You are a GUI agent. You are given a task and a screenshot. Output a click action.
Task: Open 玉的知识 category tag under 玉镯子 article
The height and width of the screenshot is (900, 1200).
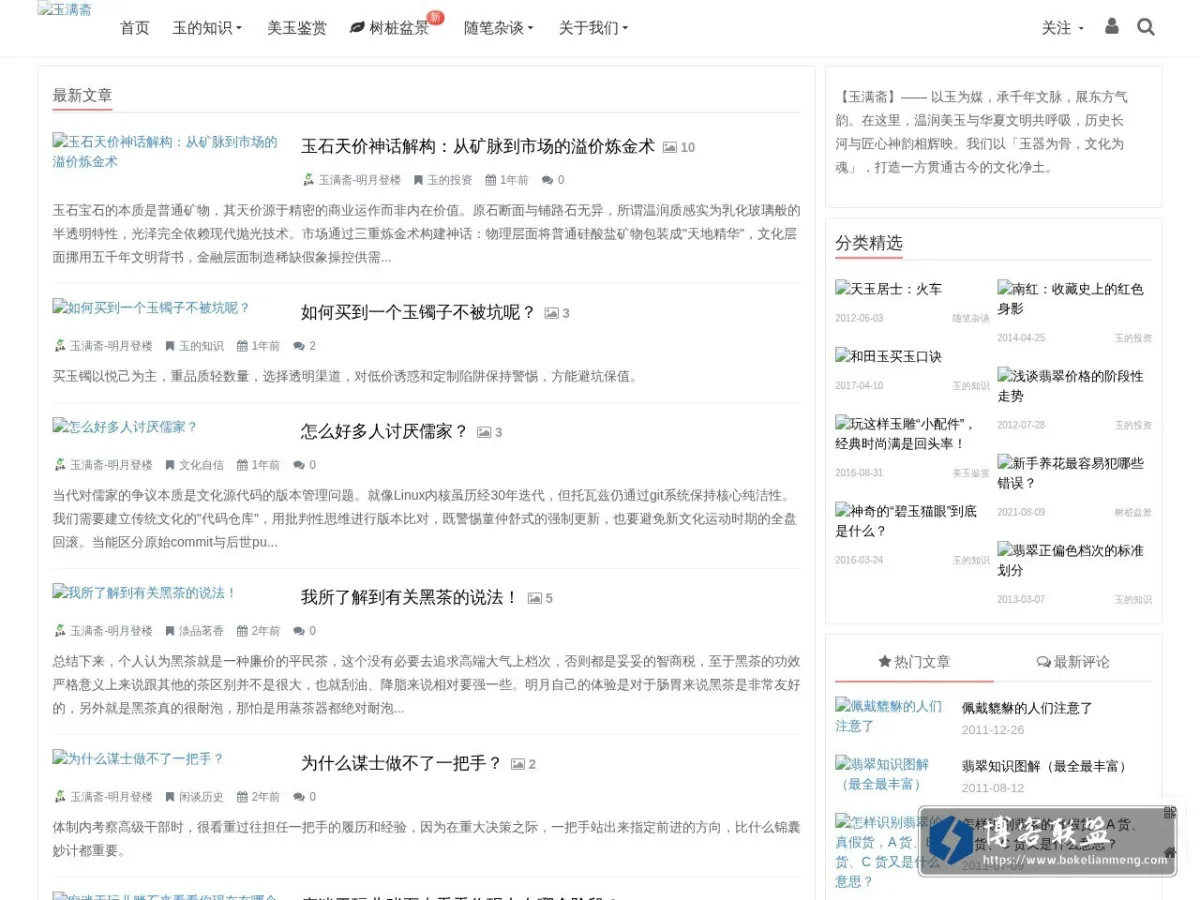(195, 346)
